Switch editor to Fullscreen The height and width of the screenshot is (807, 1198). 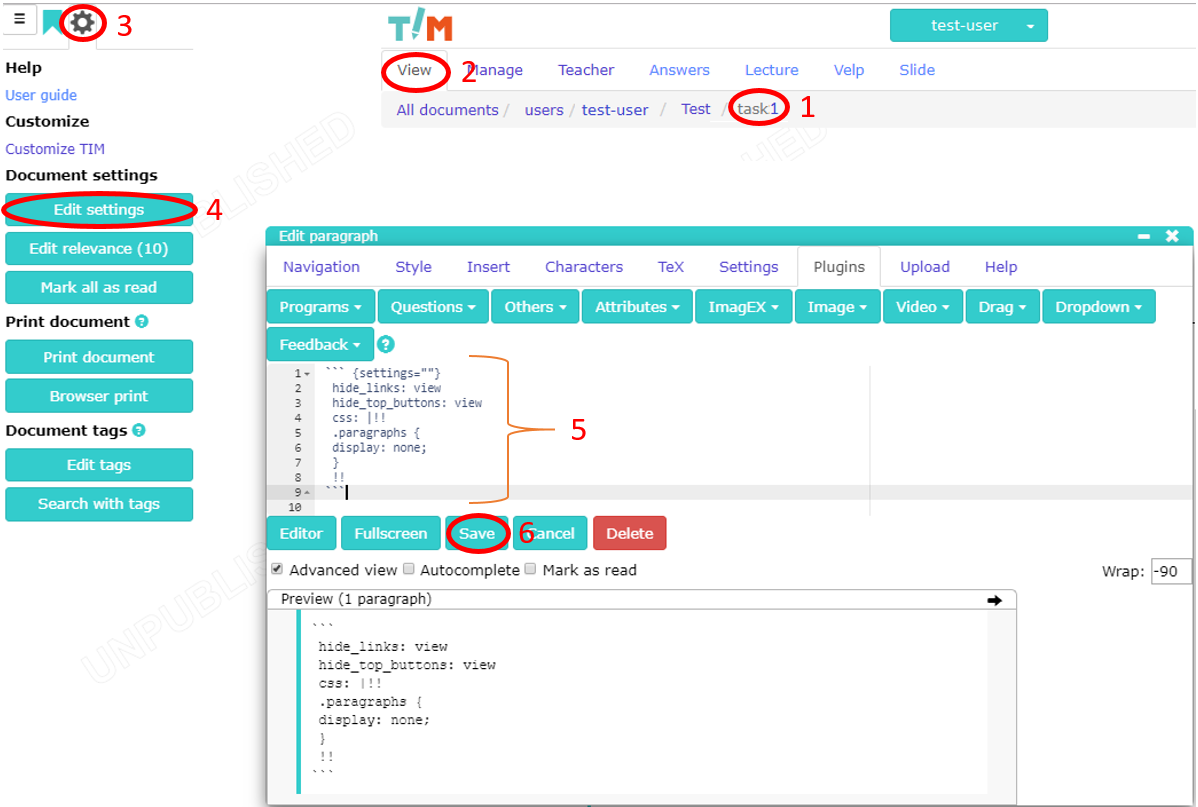[390, 533]
